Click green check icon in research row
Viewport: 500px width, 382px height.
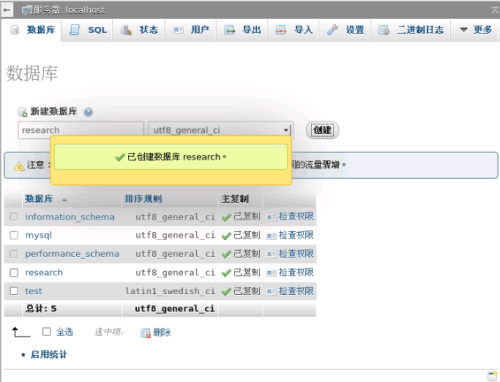tap(226, 273)
